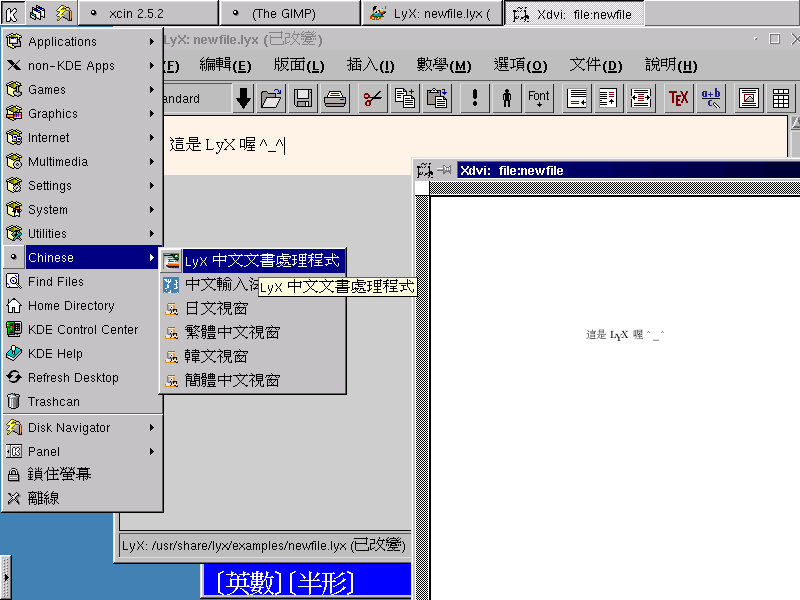The height and width of the screenshot is (600, 800).
Task: Expand the Games submenu
Action: coord(83,89)
